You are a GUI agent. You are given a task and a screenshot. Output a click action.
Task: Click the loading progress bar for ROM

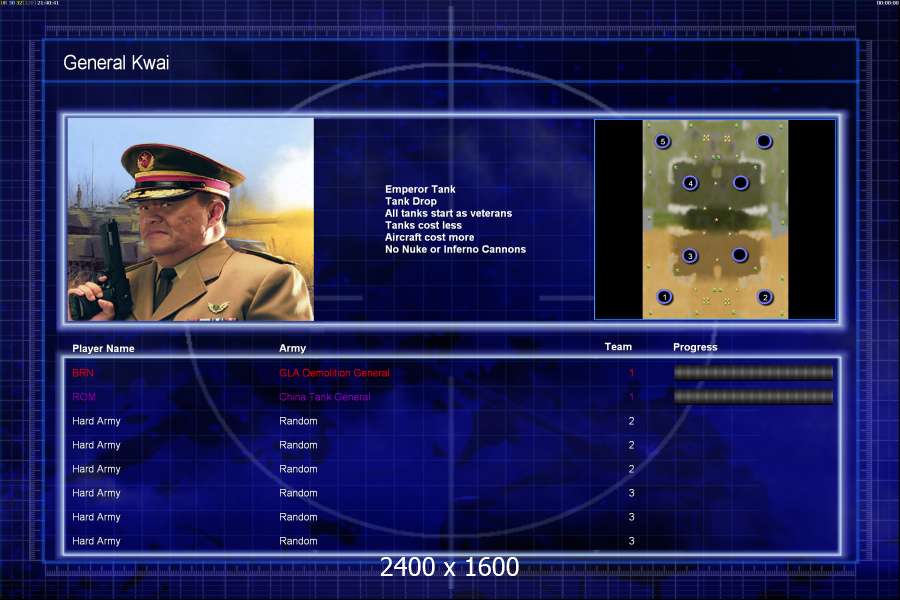click(x=753, y=396)
